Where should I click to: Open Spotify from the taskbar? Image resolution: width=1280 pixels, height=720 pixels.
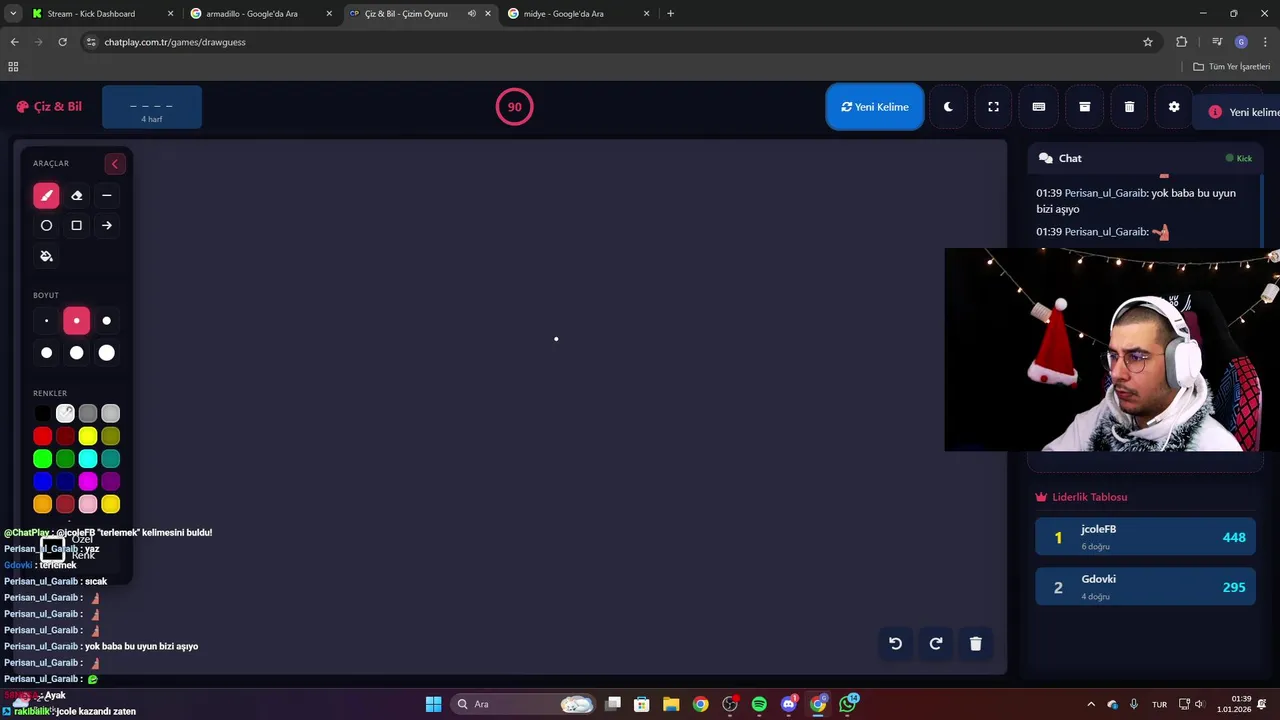[x=759, y=704]
